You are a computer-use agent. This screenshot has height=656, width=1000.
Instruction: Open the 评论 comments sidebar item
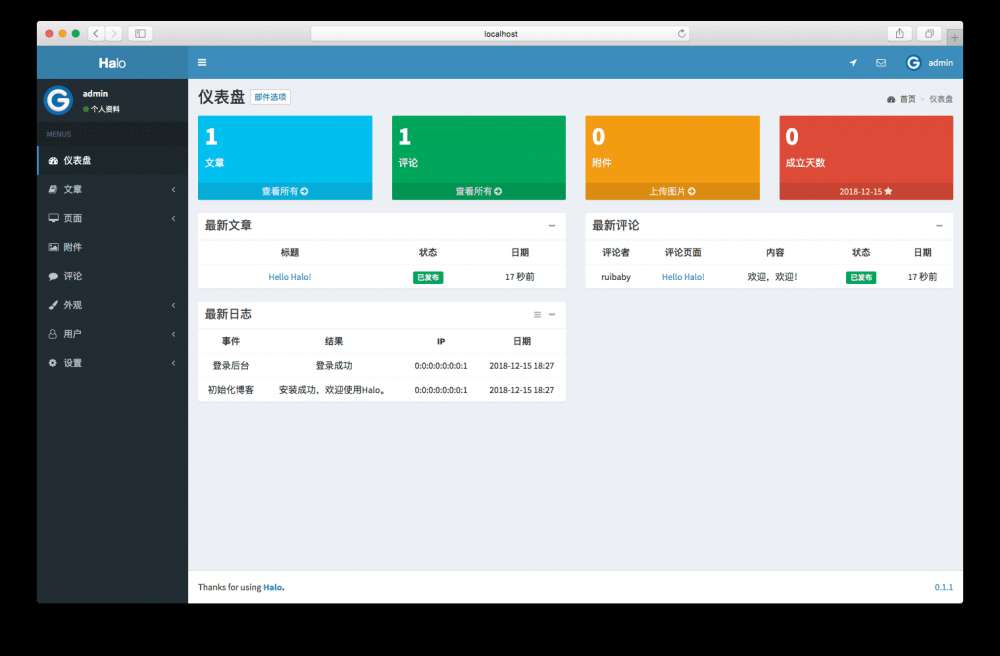pos(113,276)
